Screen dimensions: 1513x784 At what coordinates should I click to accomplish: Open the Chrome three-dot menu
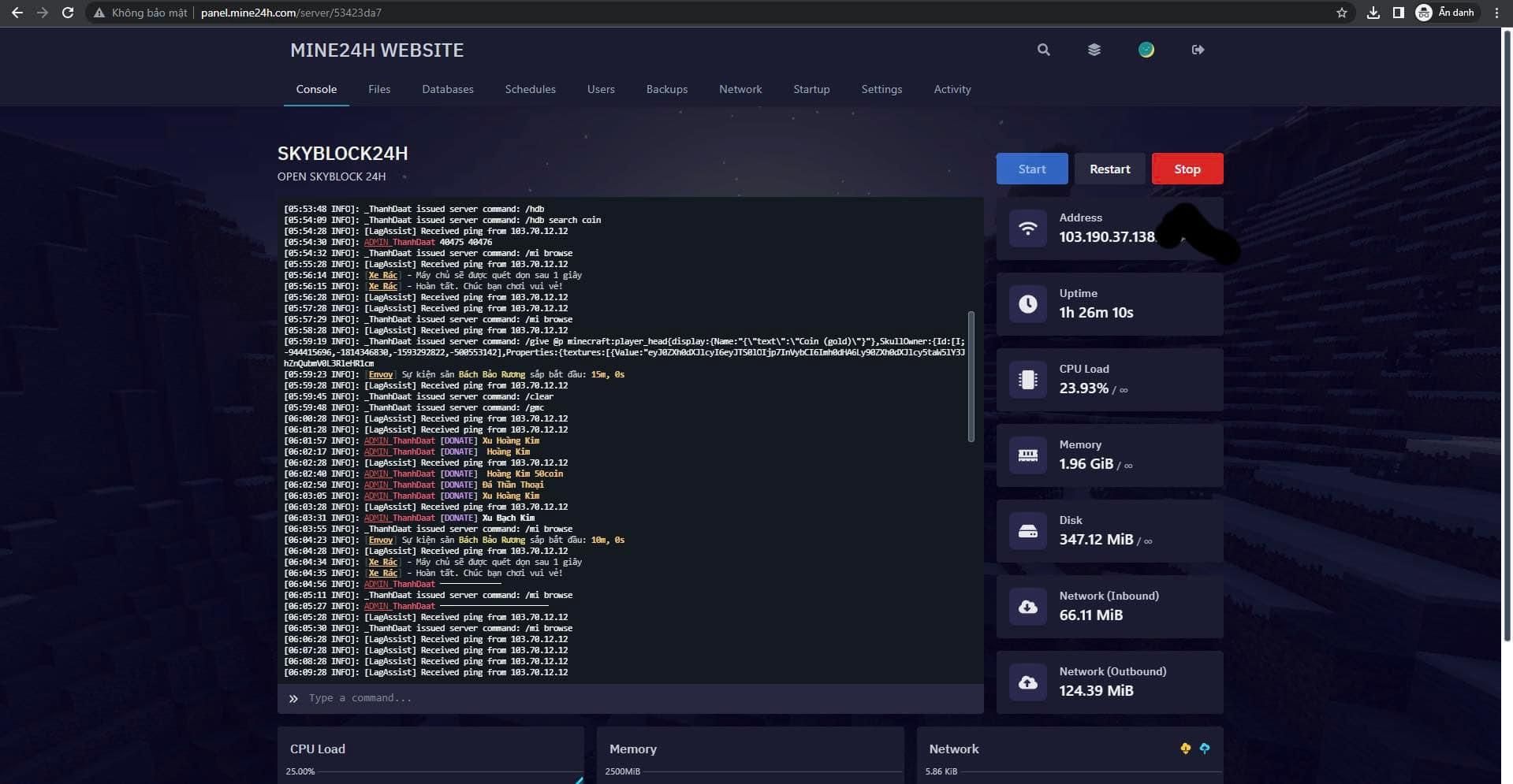tap(1496, 13)
